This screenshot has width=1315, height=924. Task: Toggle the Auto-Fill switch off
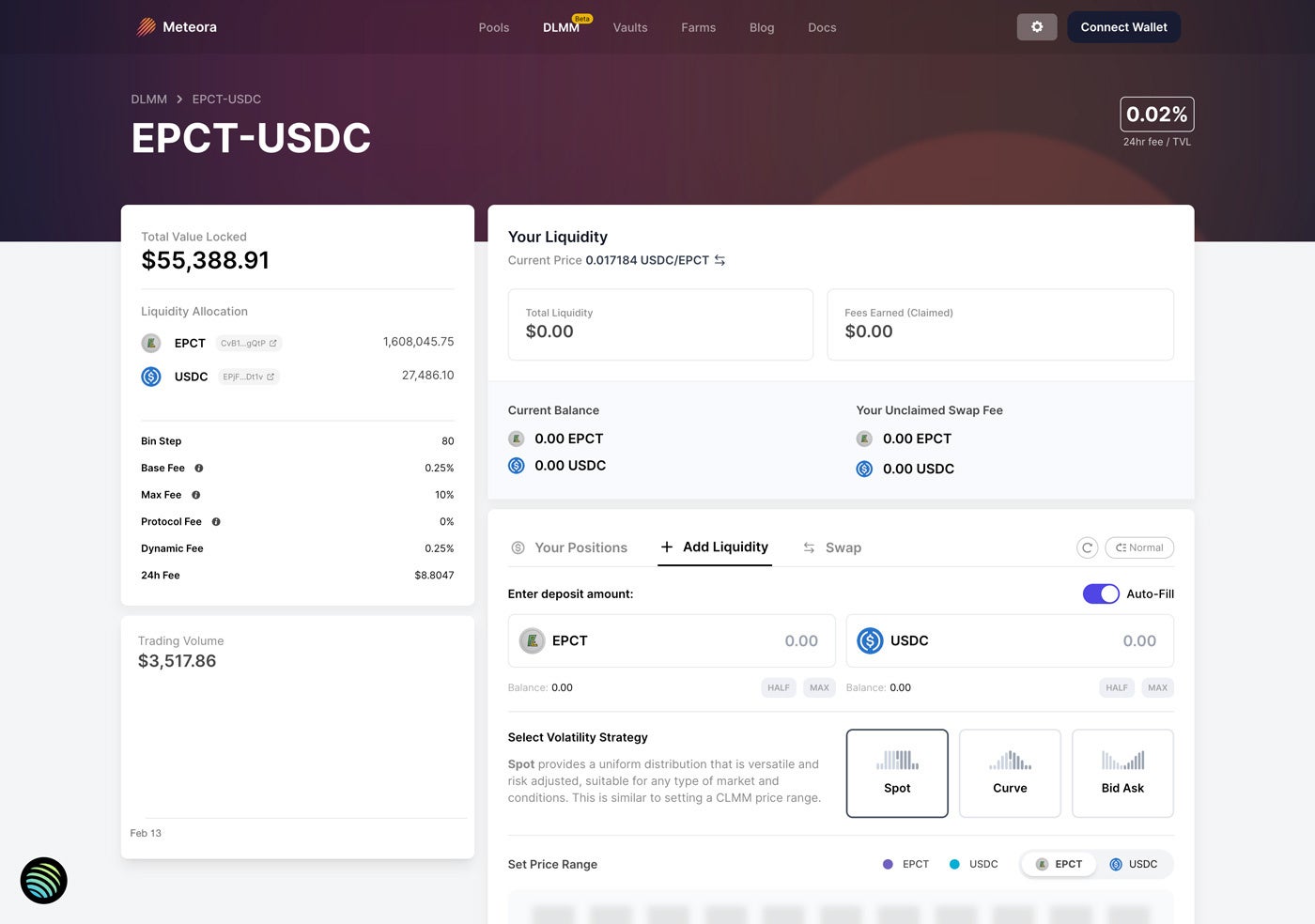click(1101, 593)
